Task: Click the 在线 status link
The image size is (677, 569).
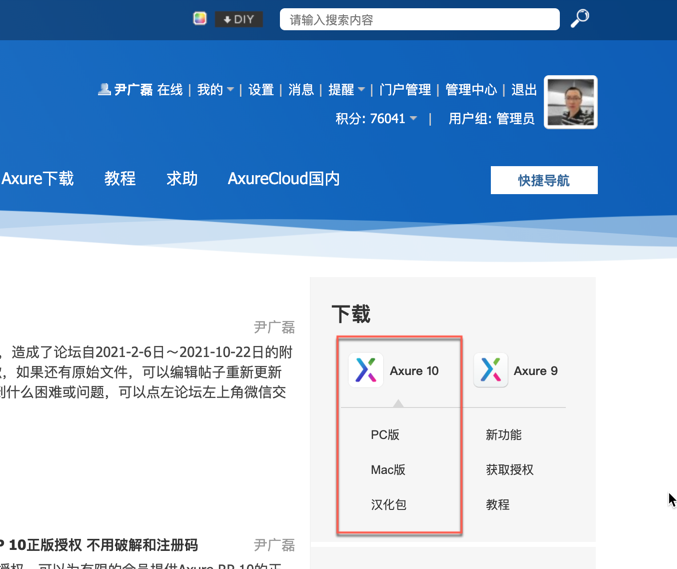Action: pyautogui.click(x=170, y=90)
